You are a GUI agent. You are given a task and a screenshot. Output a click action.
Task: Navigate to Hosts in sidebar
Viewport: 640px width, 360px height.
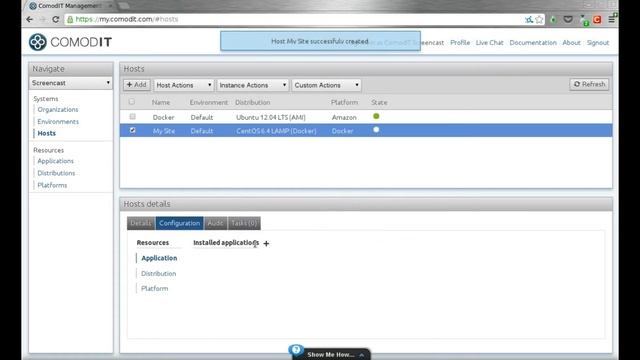[x=47, y=133]
